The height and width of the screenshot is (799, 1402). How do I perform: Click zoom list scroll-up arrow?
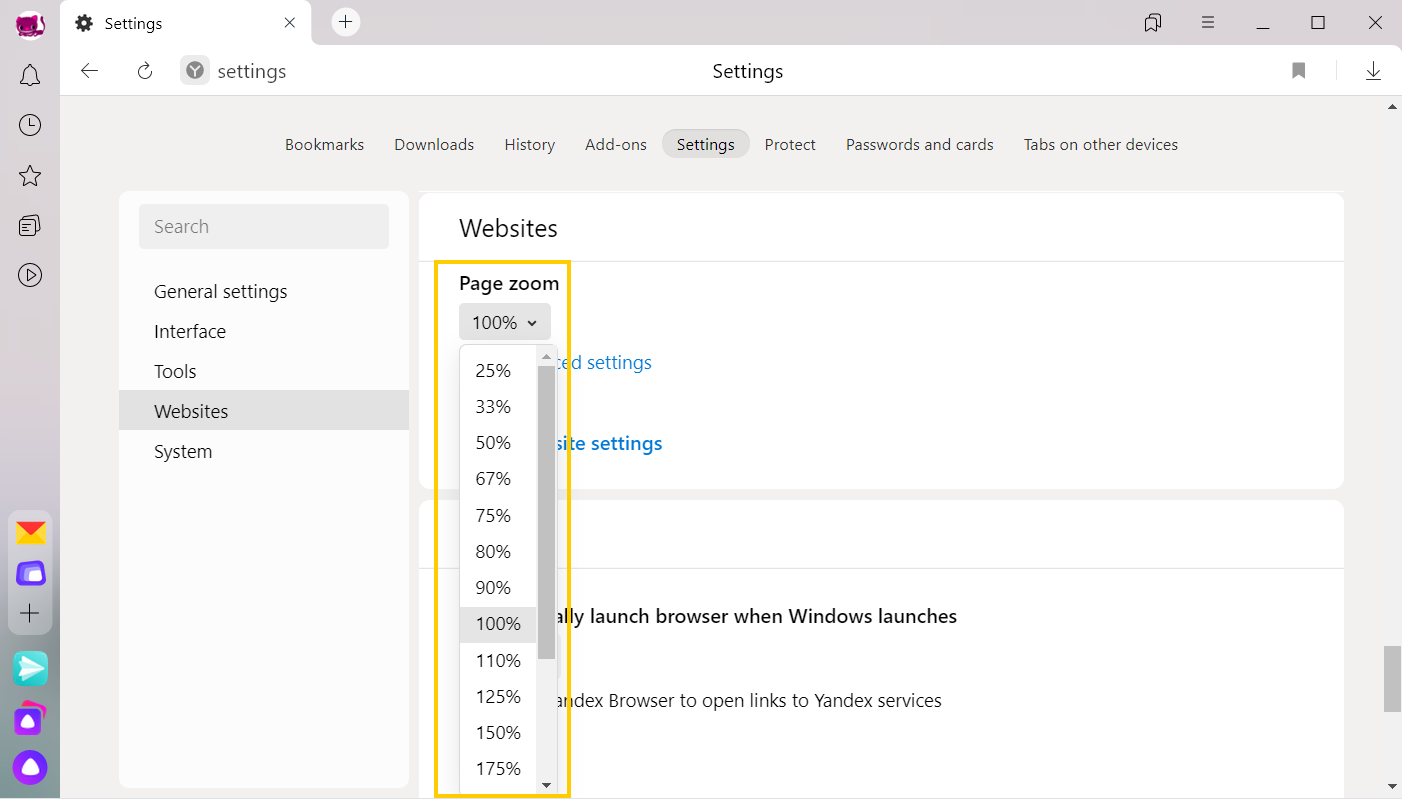[546, 356]
